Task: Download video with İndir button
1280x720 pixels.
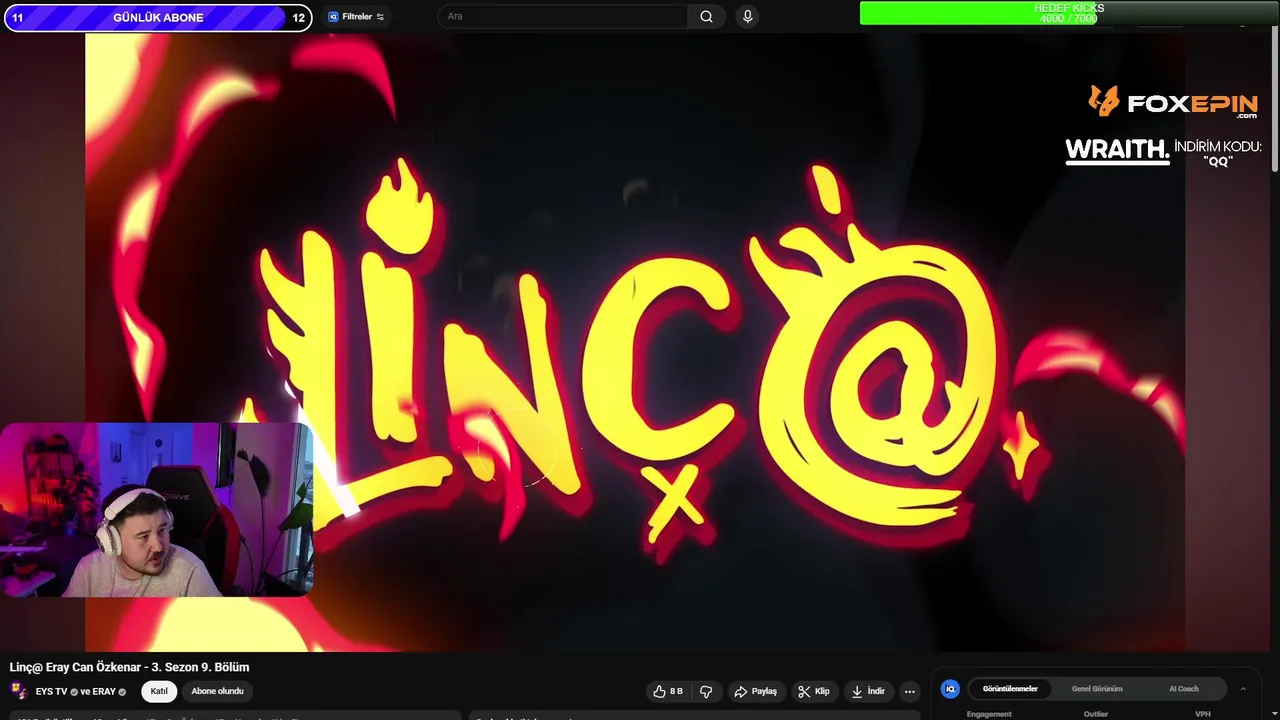Action: coord(868,691)
